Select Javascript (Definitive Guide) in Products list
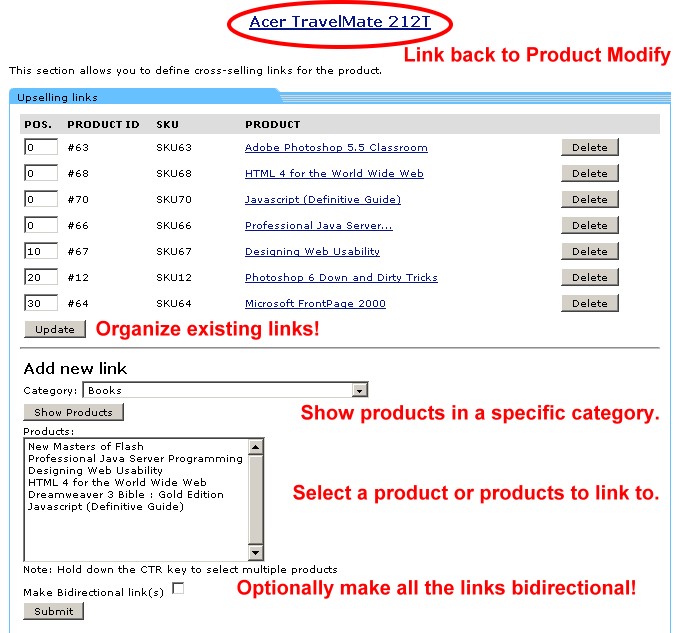 coord(106,506)
